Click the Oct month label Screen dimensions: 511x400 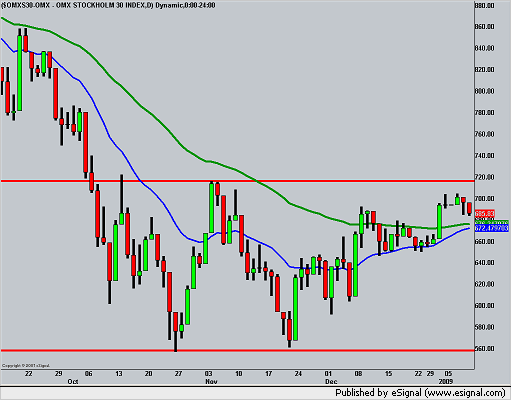pyautogui.click(x=73, y=381)
